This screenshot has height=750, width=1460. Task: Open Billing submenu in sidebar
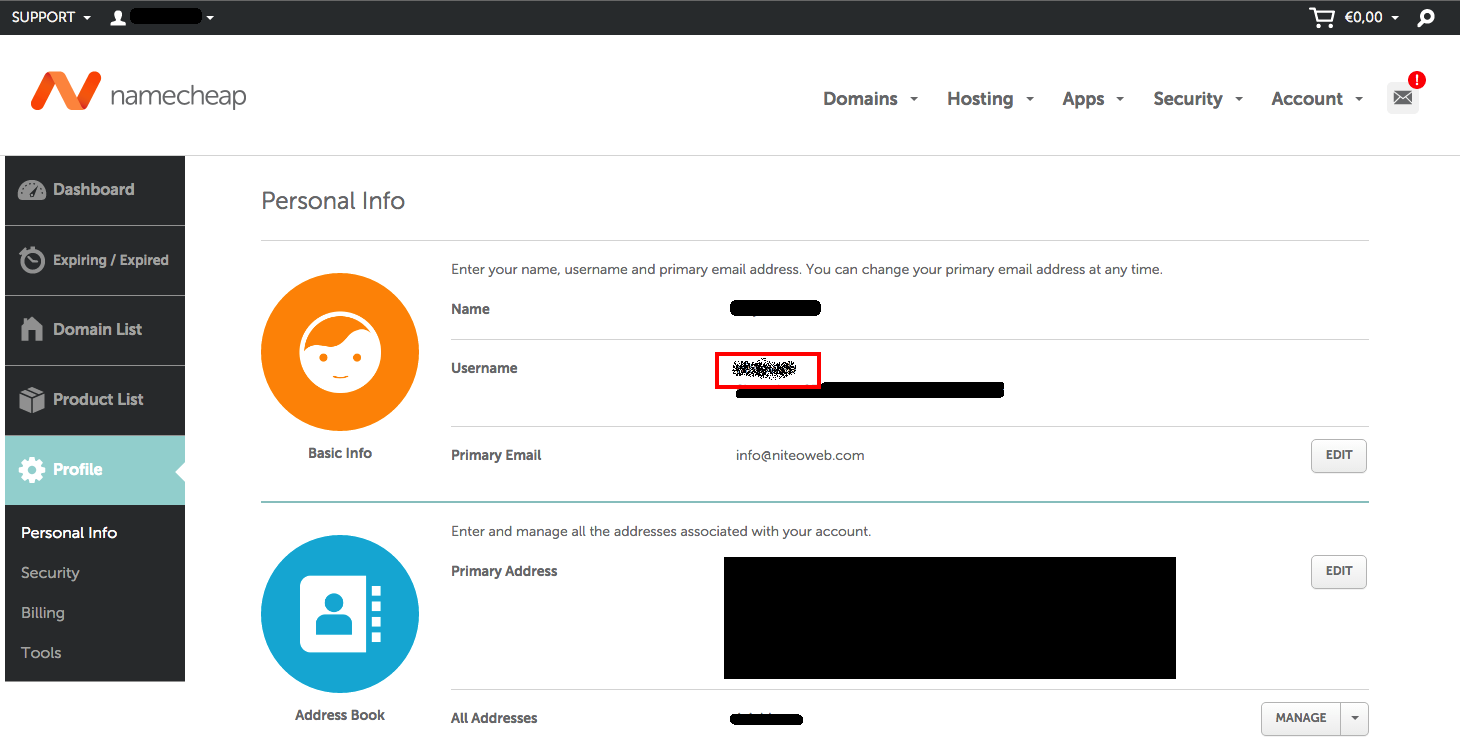pos(42,613)
